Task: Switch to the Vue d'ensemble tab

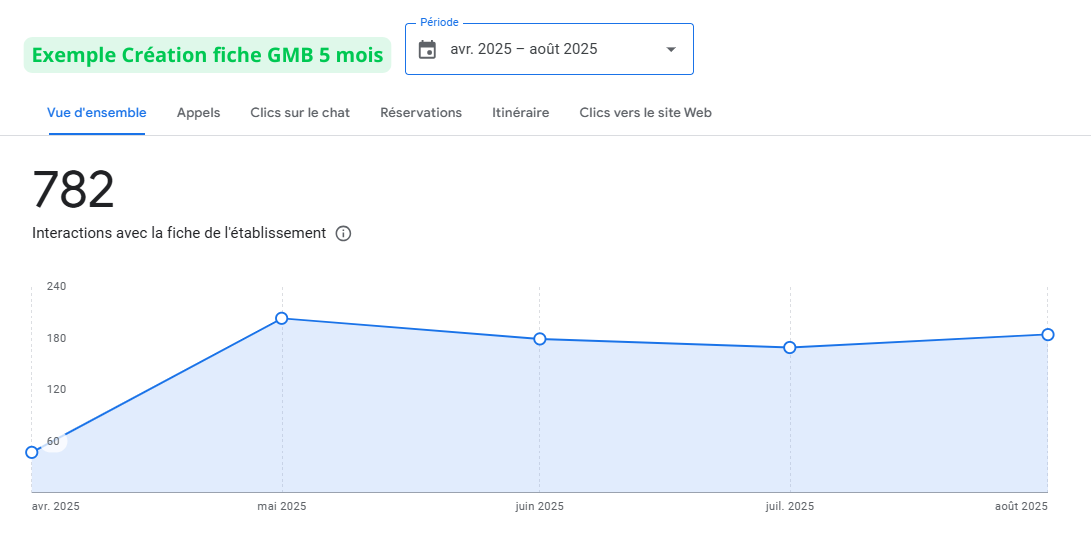Action: (x=97, y=113)
